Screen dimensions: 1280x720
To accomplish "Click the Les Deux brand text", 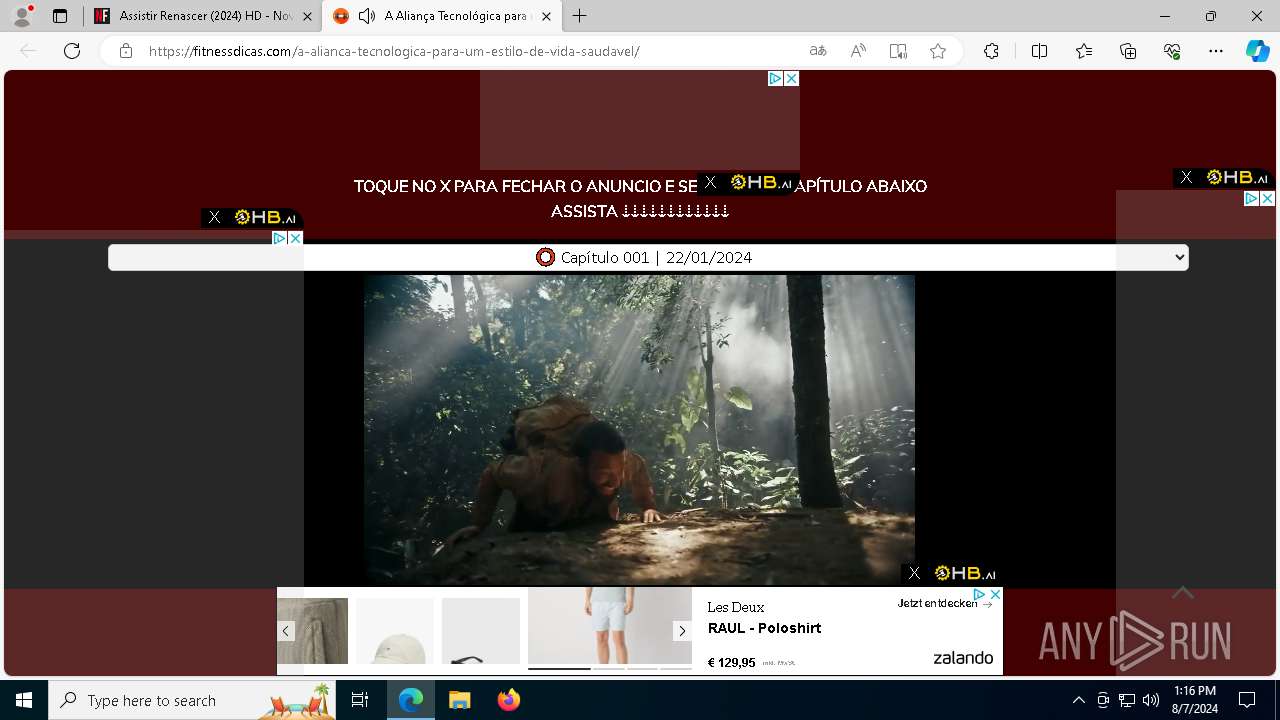I will point(735,607).
